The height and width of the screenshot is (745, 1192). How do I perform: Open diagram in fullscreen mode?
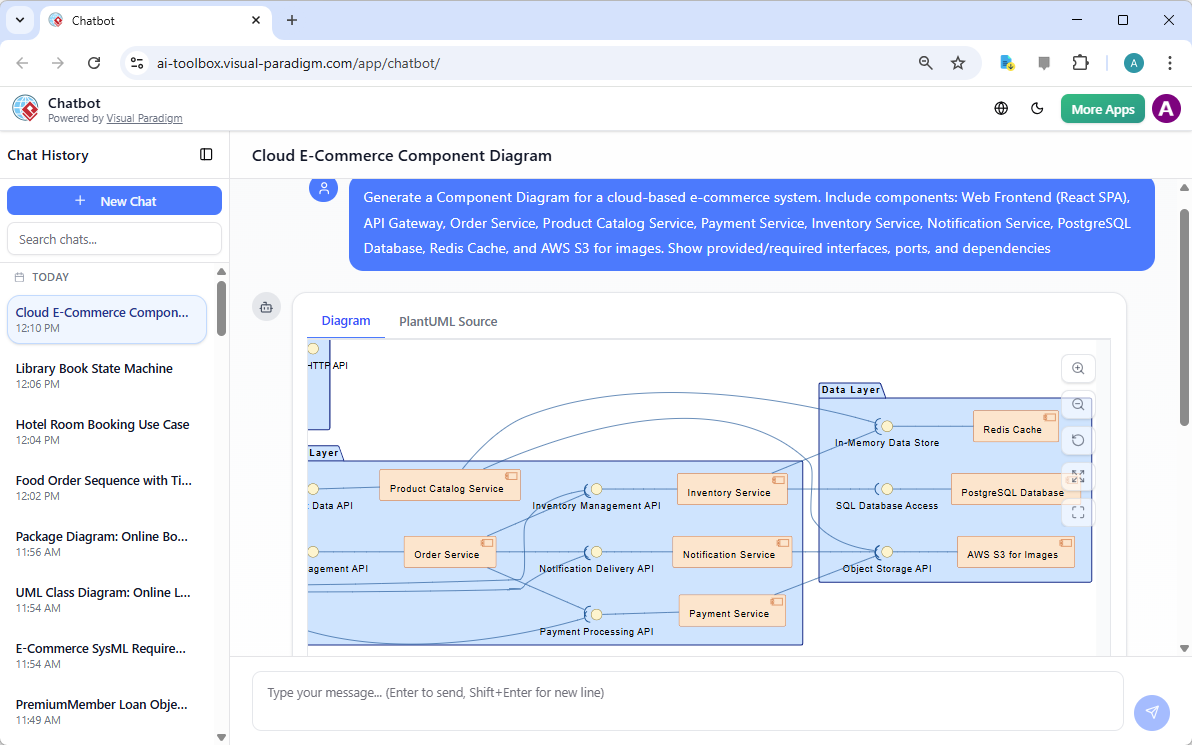(x=1078, y=512)
